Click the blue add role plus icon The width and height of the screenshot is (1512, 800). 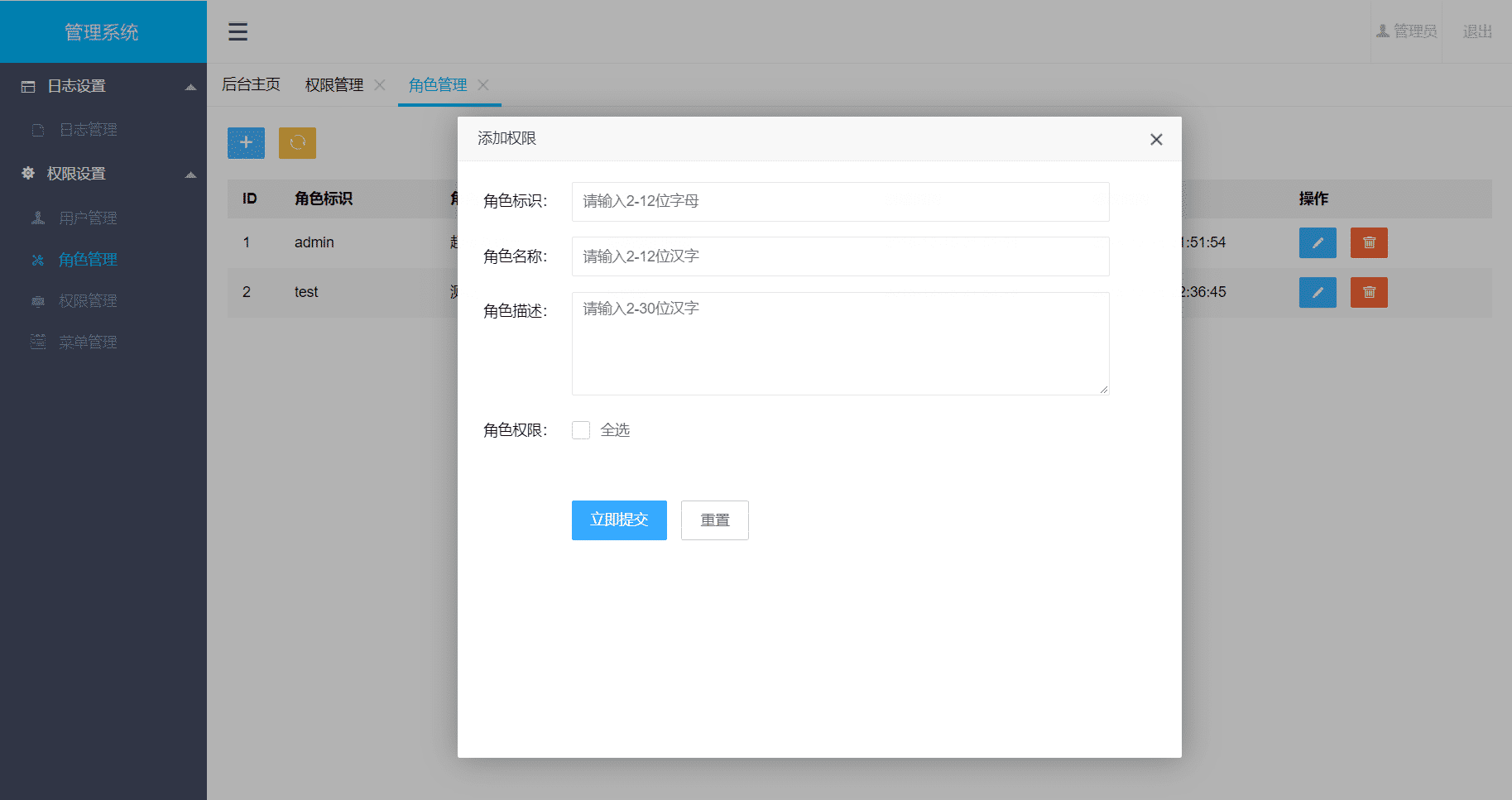246,143
